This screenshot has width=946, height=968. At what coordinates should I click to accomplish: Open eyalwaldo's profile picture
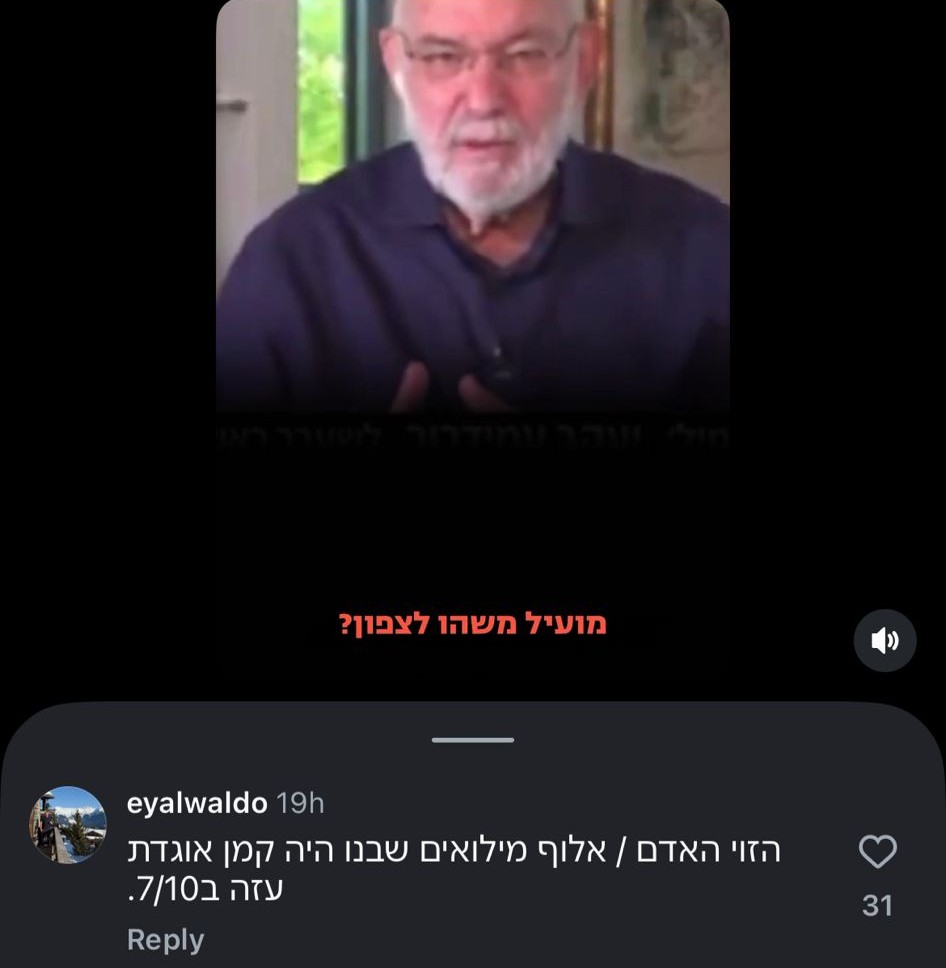tap(68, 824)
